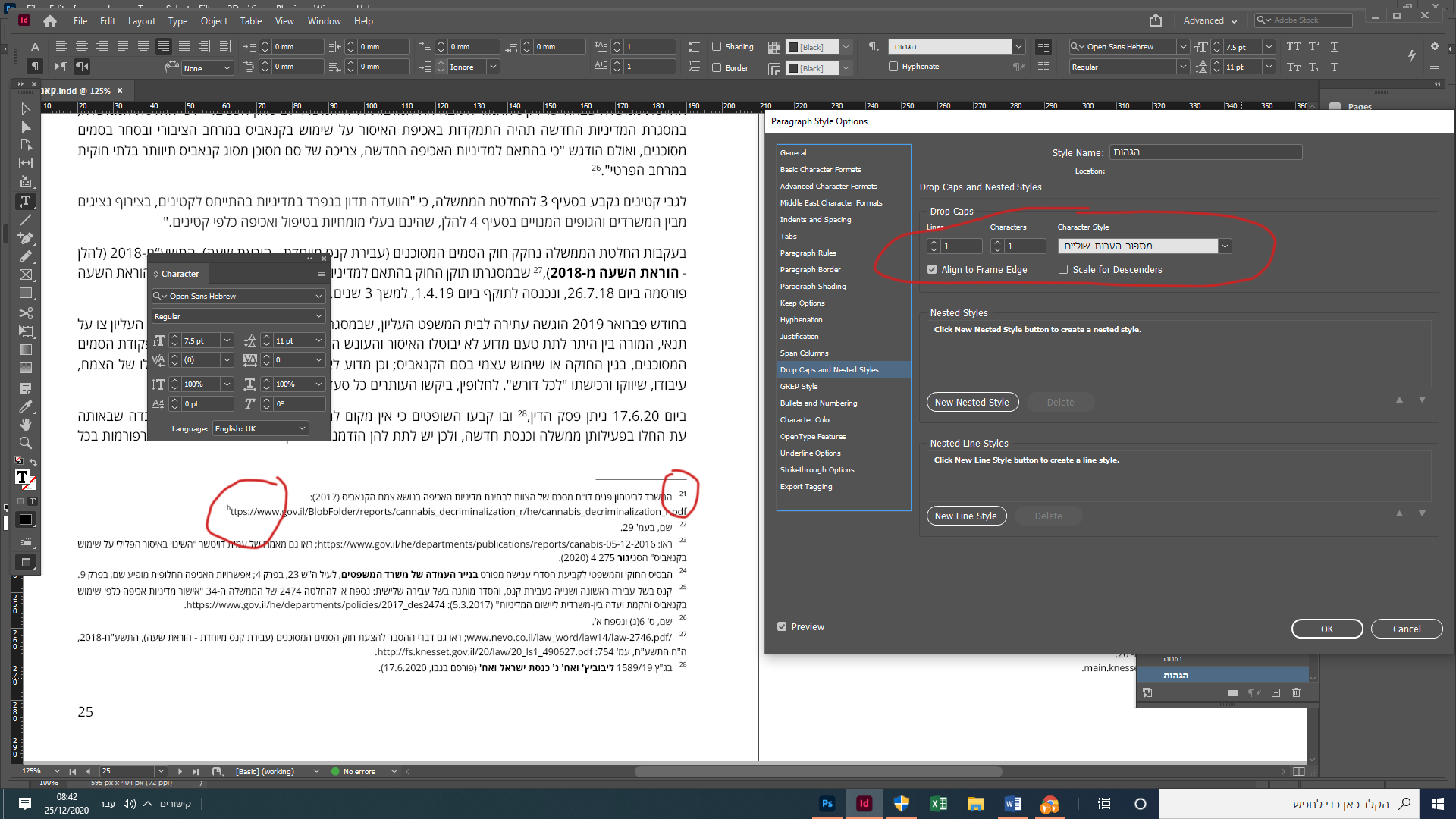
Task: Open the Table menu
Action: tap(250, 21)
